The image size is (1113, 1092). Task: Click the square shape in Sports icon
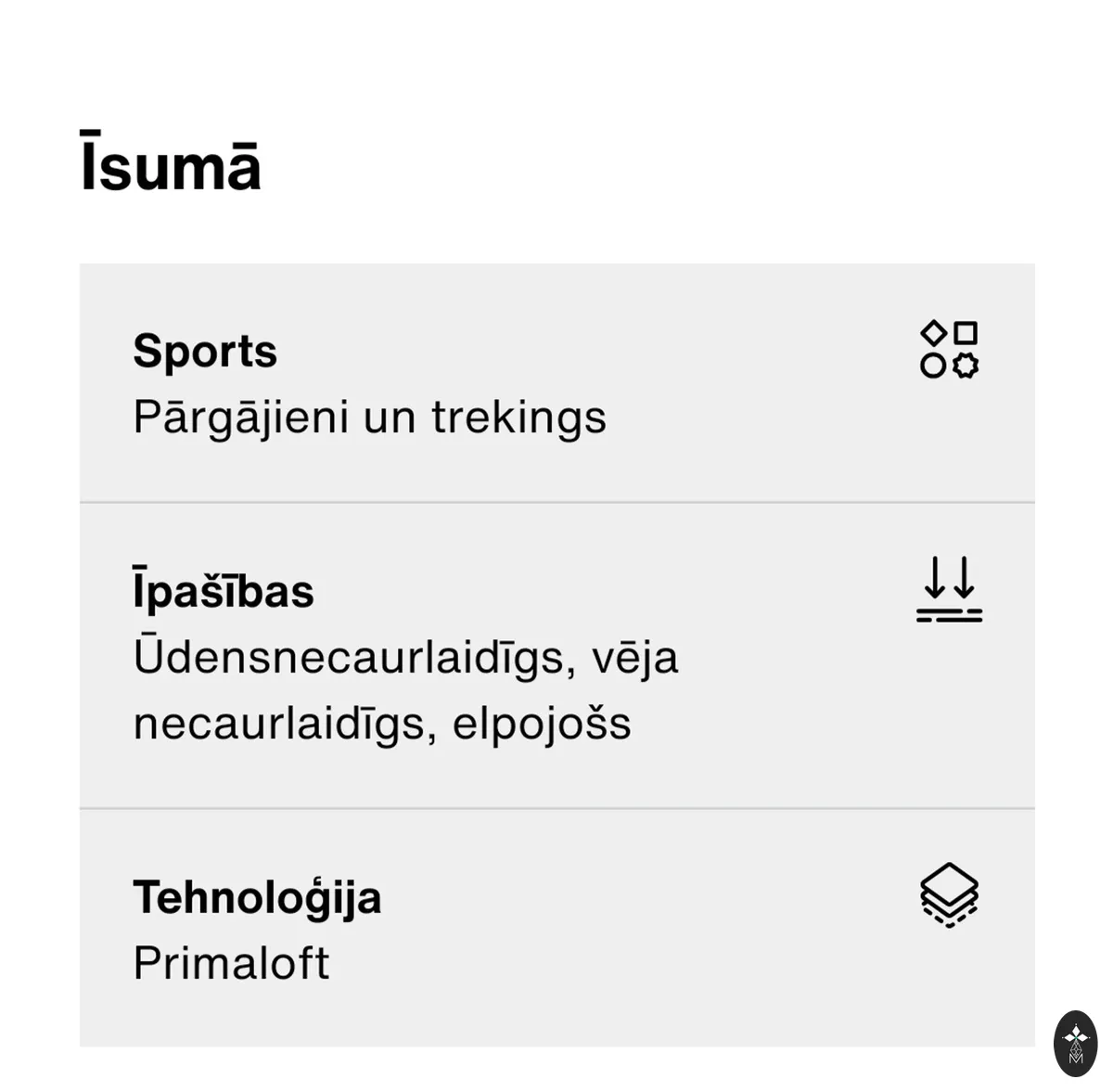coord(966,333)
